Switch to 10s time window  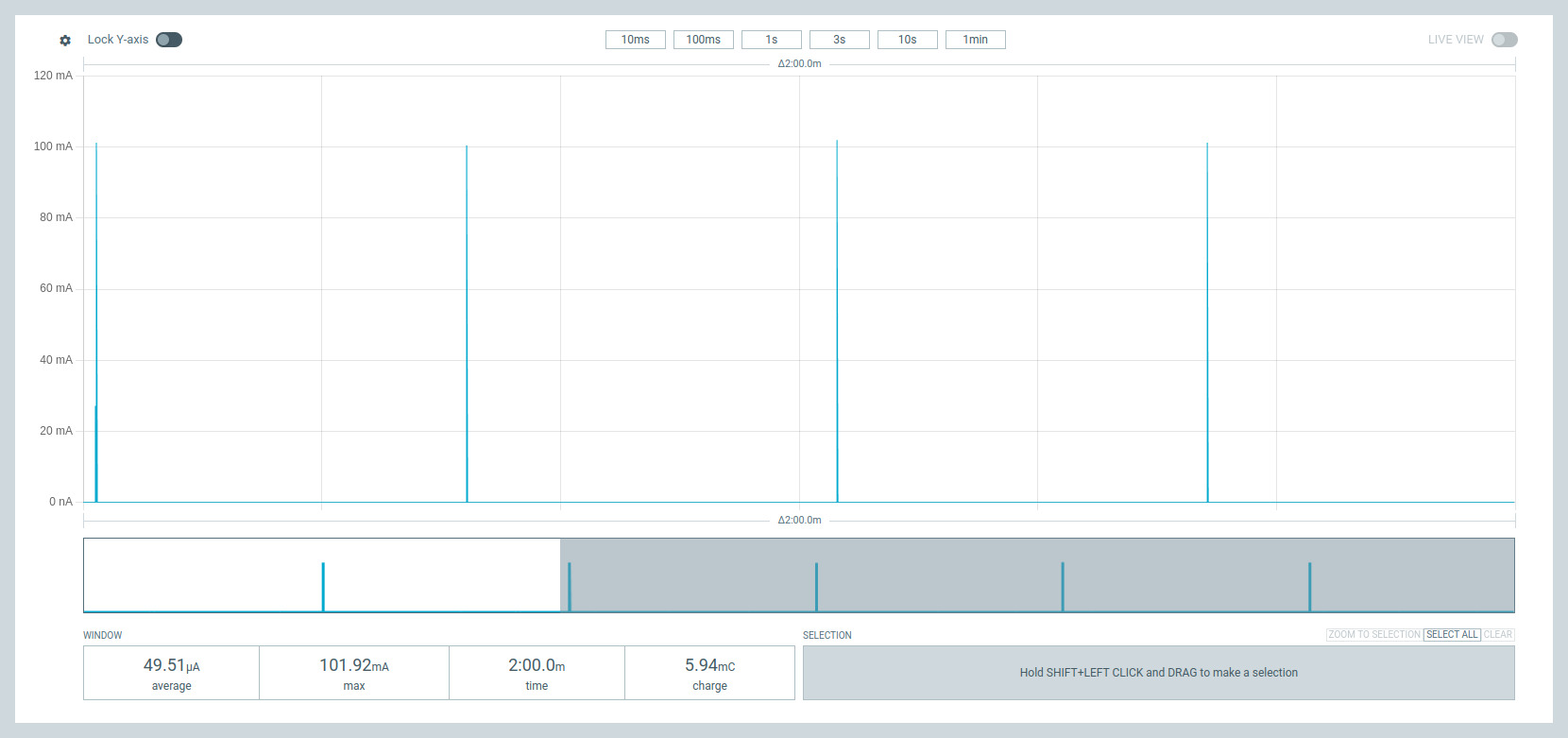pos(907,40)
